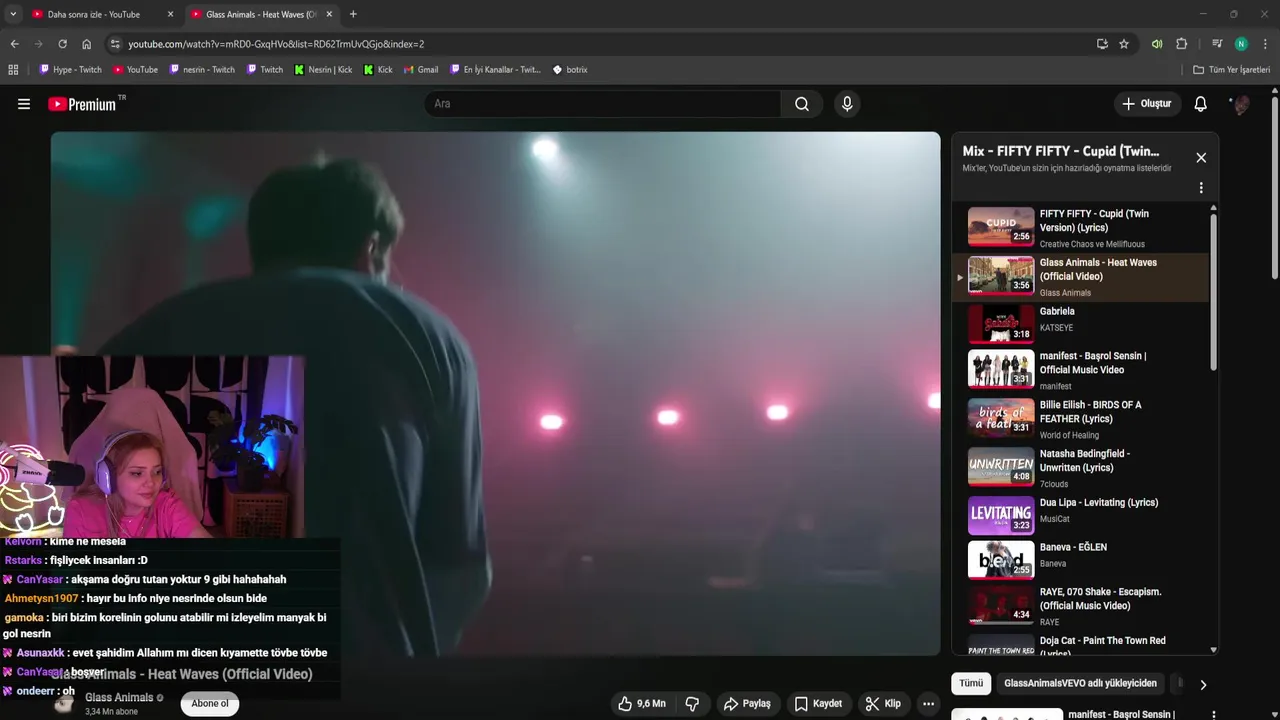Save the video with Kaydet
The width and height of the screenshot is (1280, 720).
[818, 704]
